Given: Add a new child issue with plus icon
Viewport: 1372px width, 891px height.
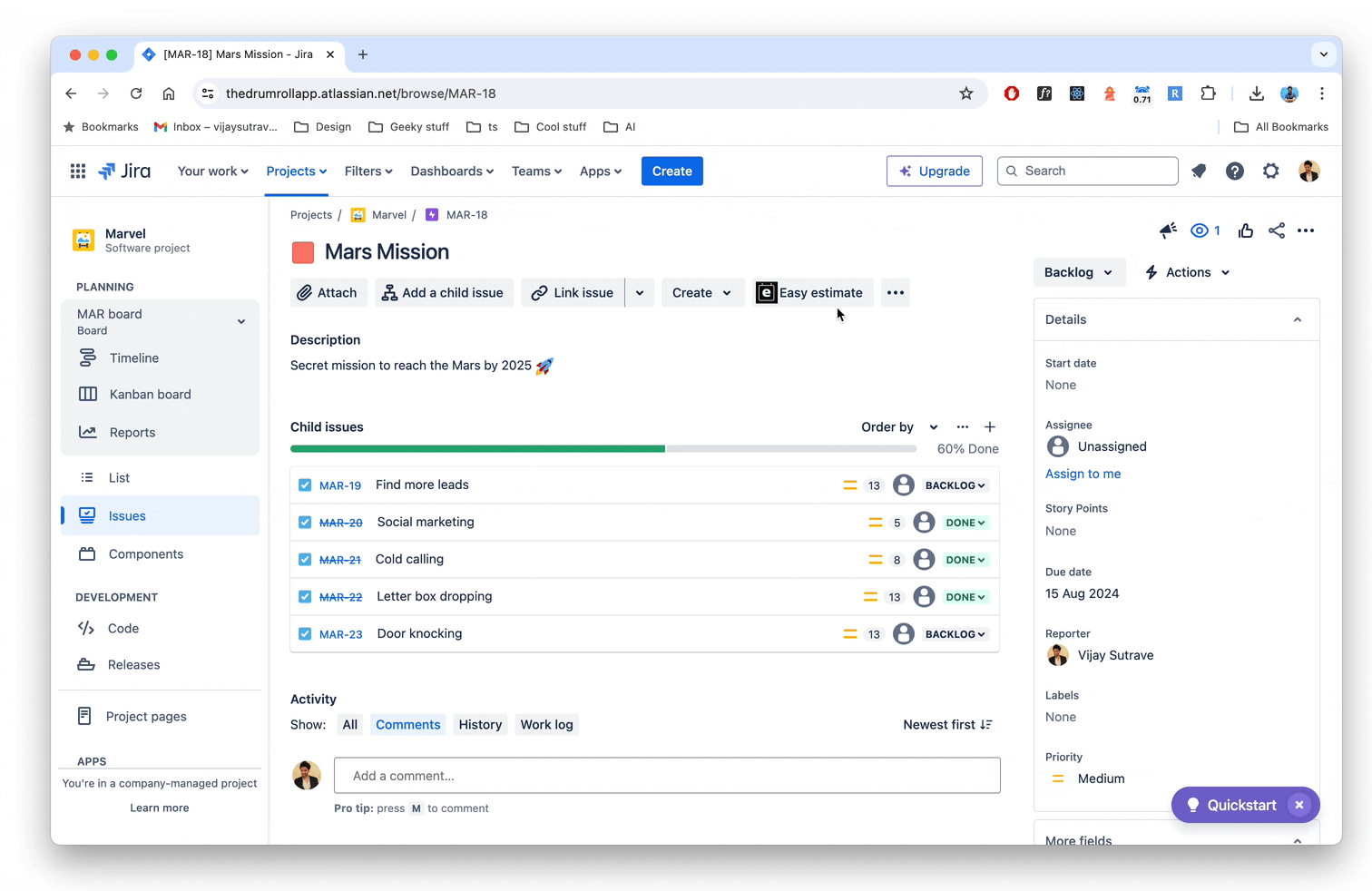Looking at the screenshot, I should tap(990, 426).
